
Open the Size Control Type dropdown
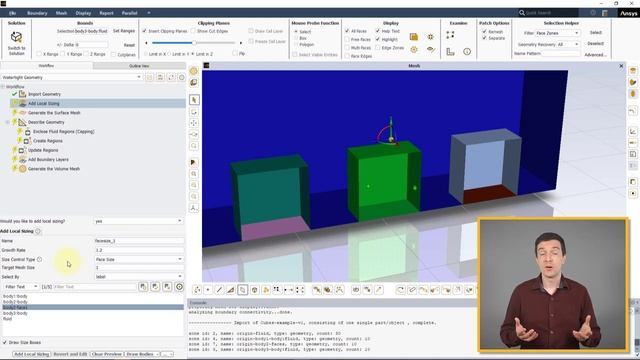(x=138, y=259)
